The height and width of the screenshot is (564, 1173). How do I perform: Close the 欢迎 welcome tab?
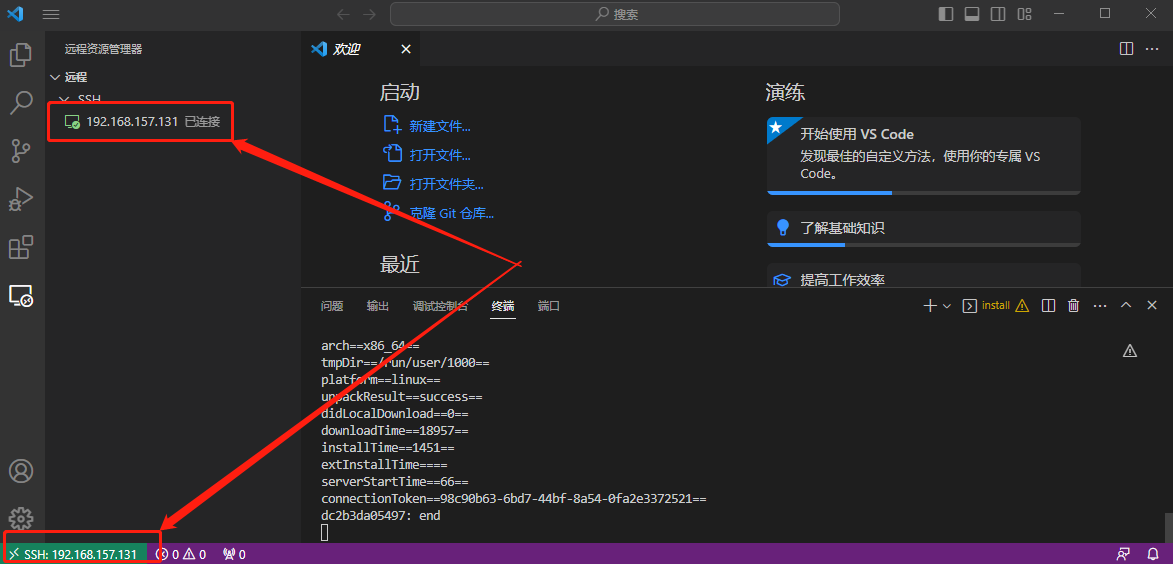pyautogui.click(x=405, y=49)
